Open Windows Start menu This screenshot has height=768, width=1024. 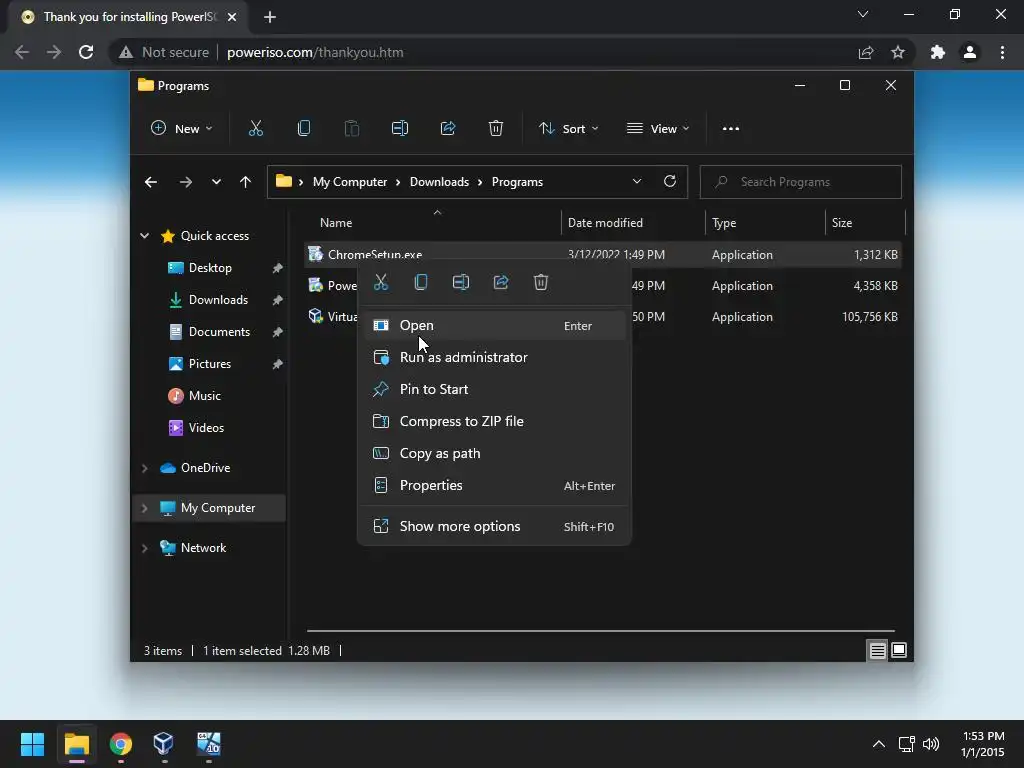coord(32,744)
